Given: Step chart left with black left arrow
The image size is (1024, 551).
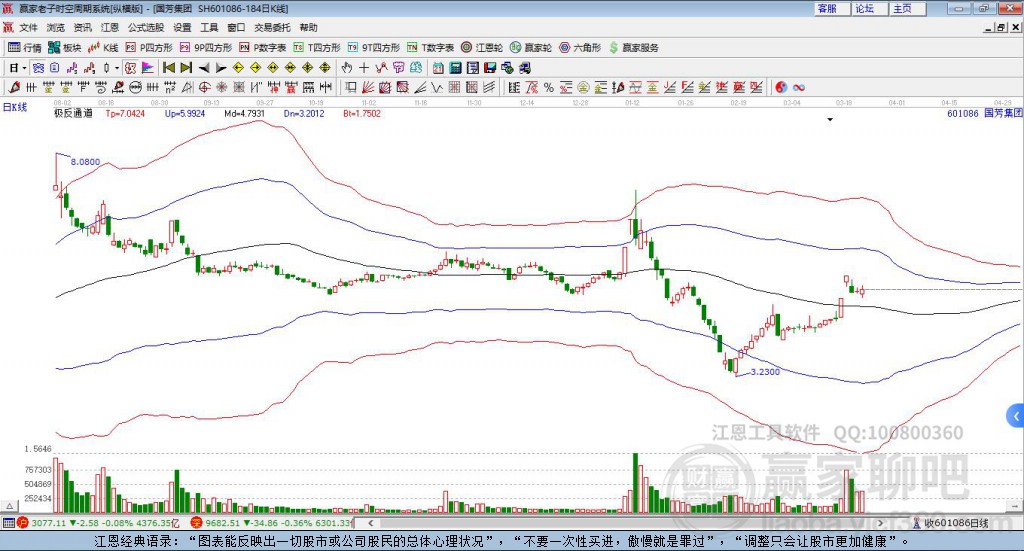Looking at the screenshot, I should pos(204,68).
